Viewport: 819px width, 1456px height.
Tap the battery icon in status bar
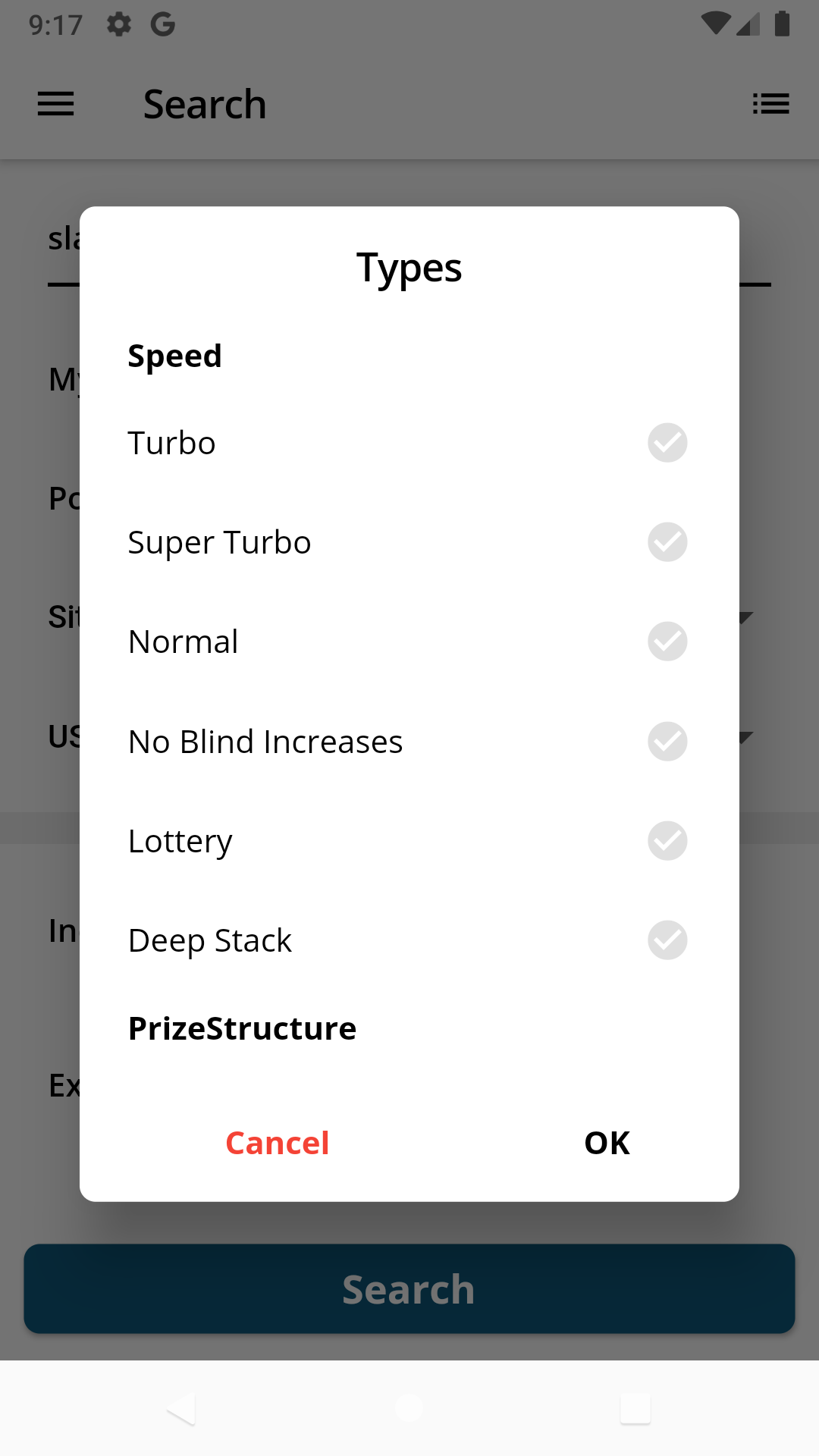click(x=782, y=24)
